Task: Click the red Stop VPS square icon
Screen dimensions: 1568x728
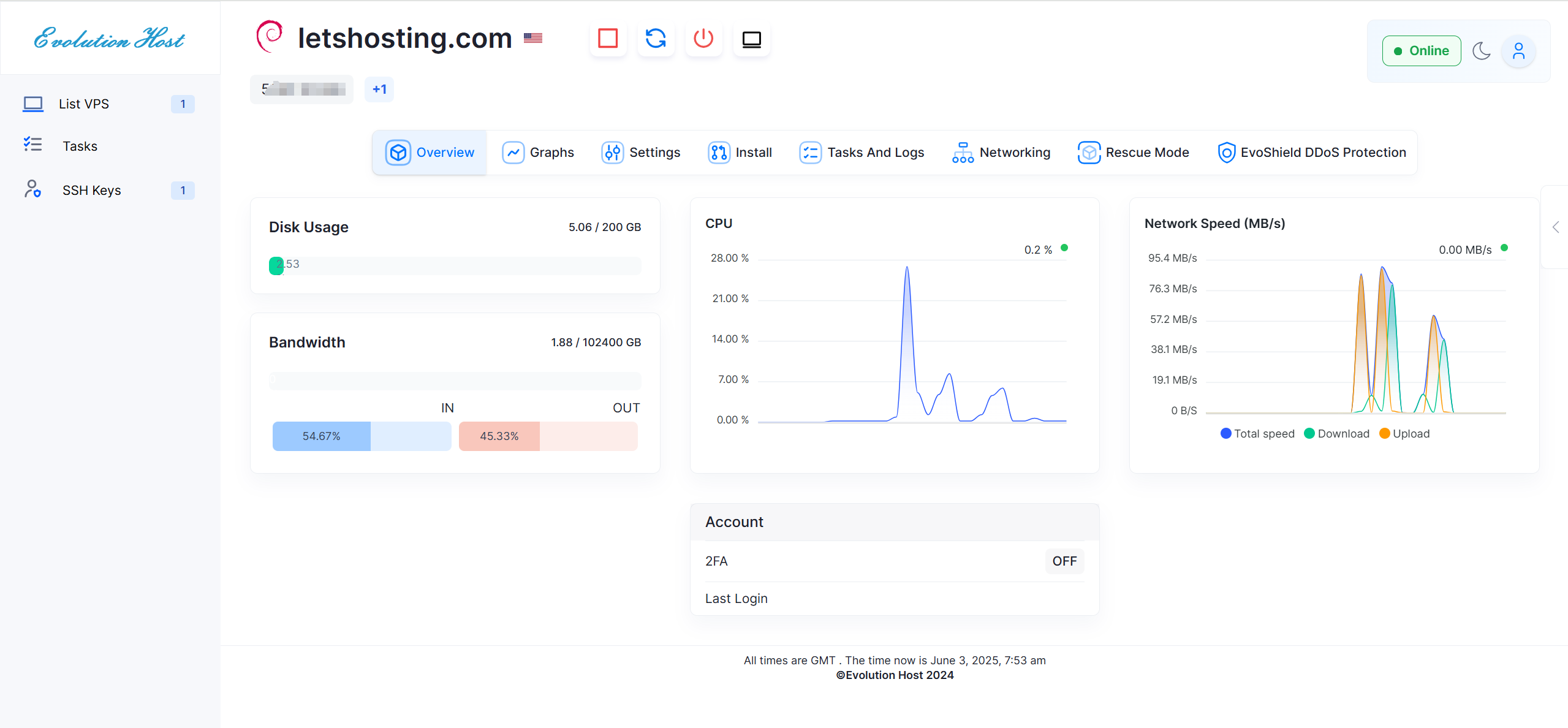Action: point(608,39)
